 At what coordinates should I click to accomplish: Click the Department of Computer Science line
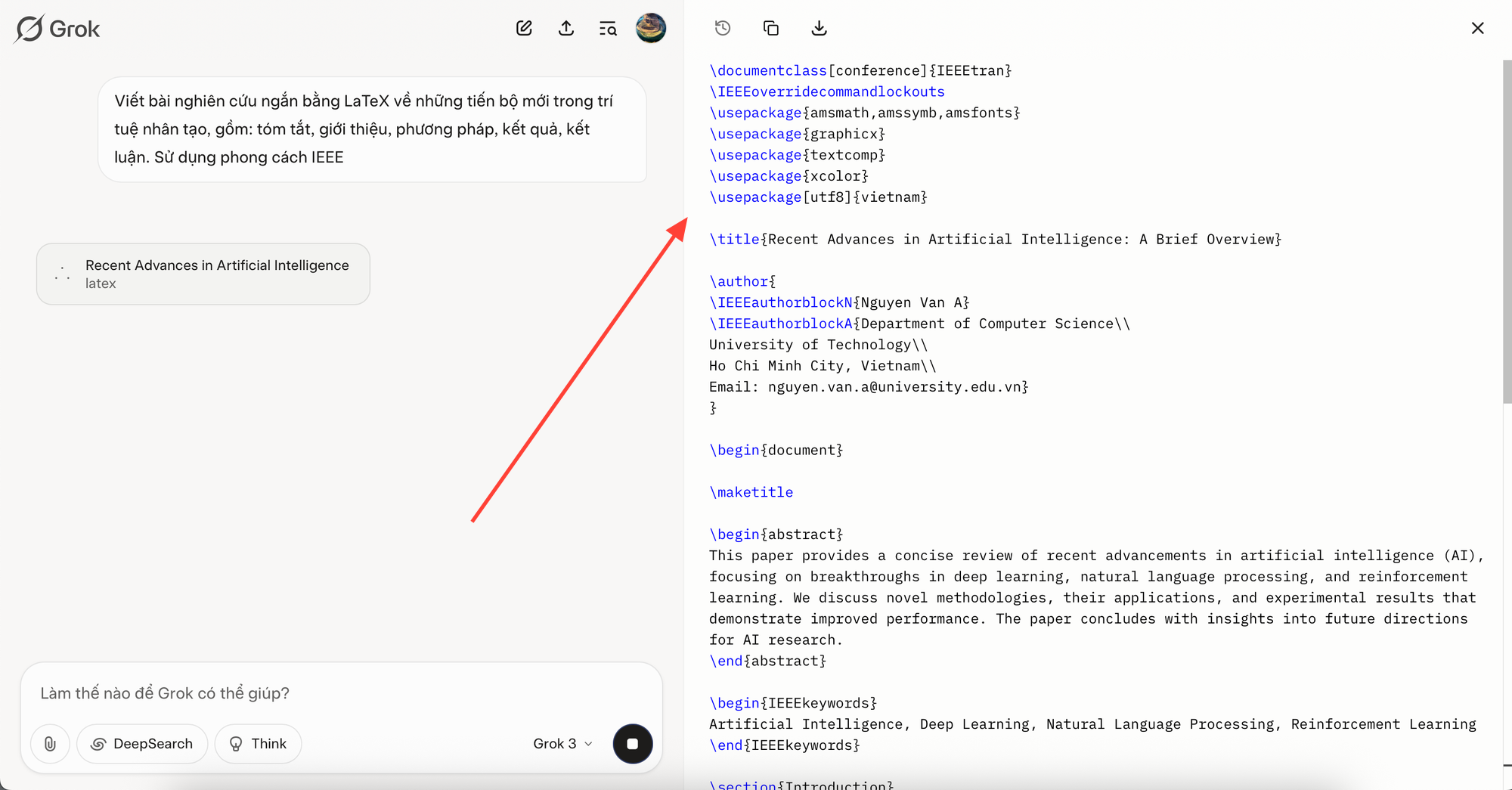click(919, 324)
